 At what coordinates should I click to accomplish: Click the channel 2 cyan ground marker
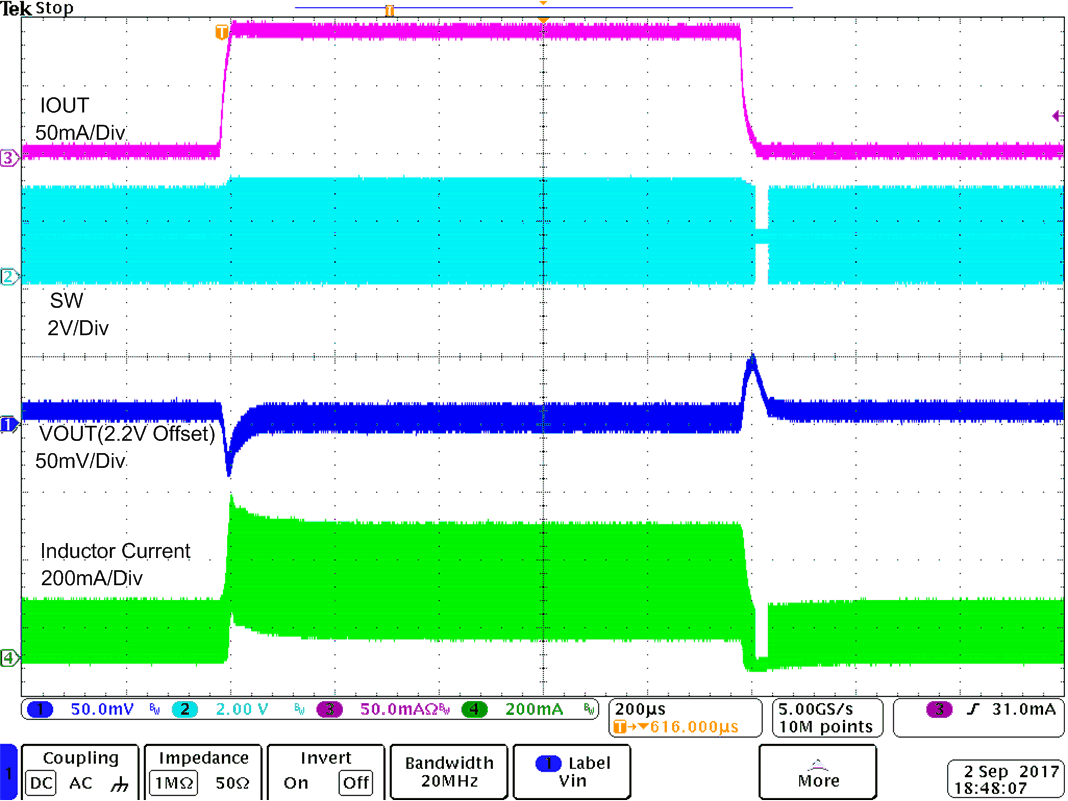coord(9,277)
